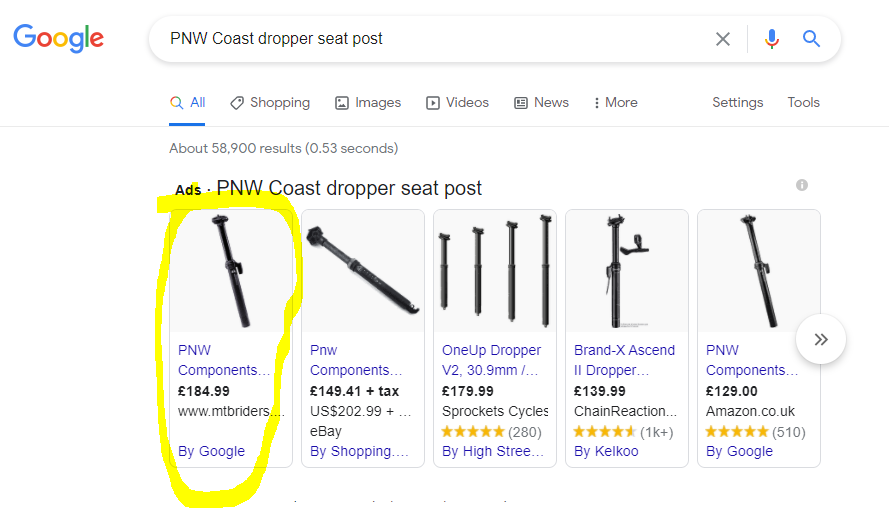This screenshot has height=509, width=889.
Task: Open the Settings menu
Action: [x=737, y=103]
